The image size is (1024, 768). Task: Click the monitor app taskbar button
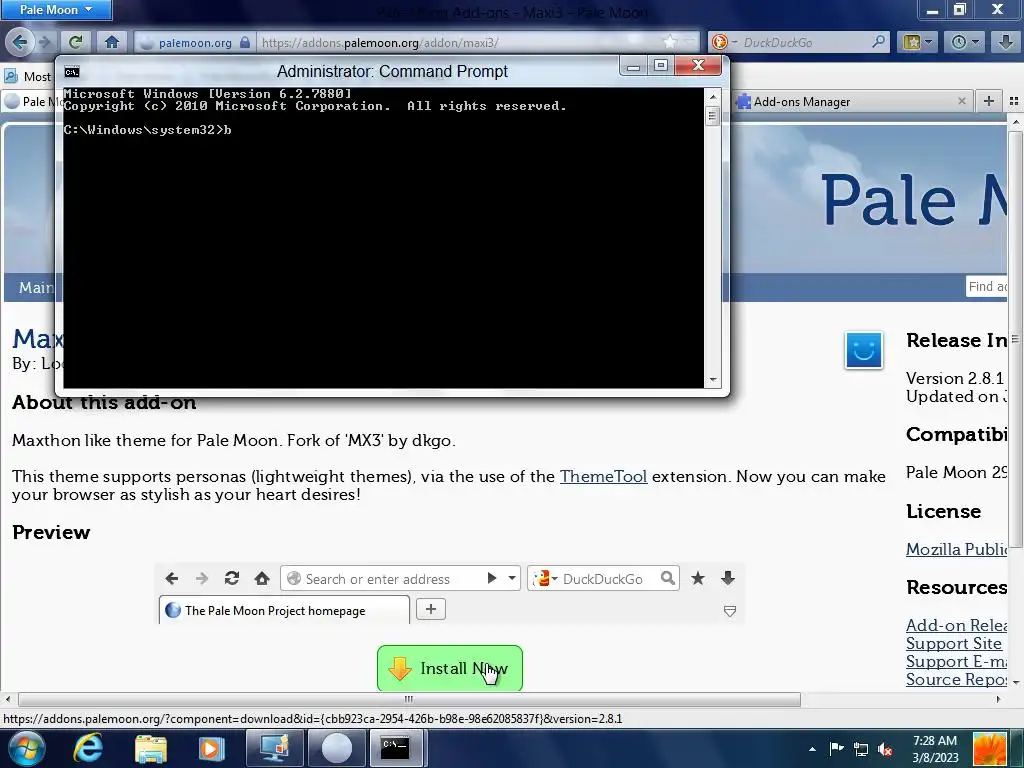point(274,748)
